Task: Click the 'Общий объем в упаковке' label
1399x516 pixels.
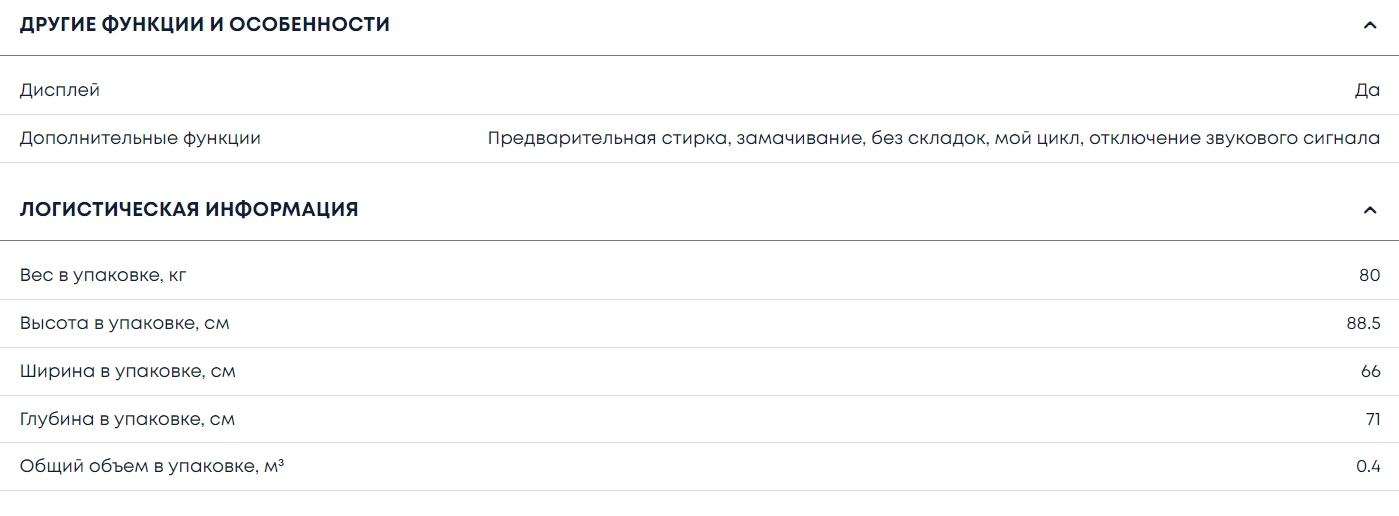Action: point(152,467)
